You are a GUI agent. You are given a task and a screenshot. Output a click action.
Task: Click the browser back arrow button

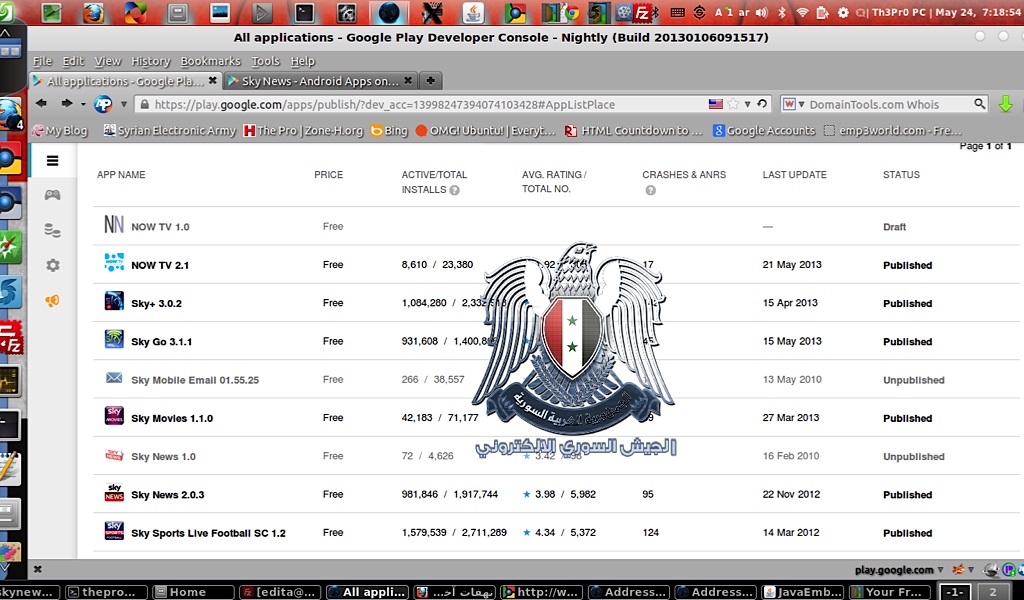42,103
